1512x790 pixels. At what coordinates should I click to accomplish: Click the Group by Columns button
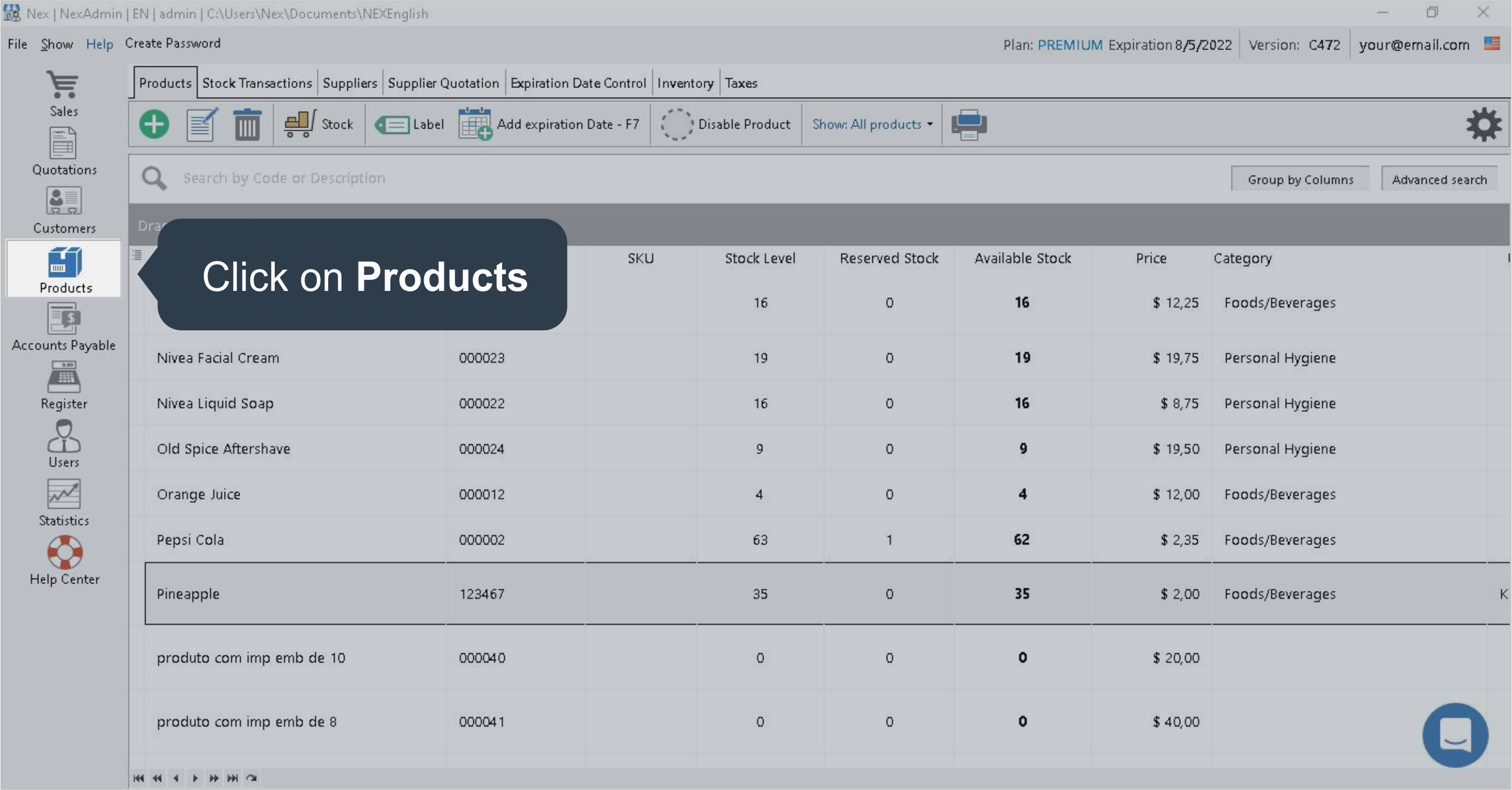coord(1300,180)
